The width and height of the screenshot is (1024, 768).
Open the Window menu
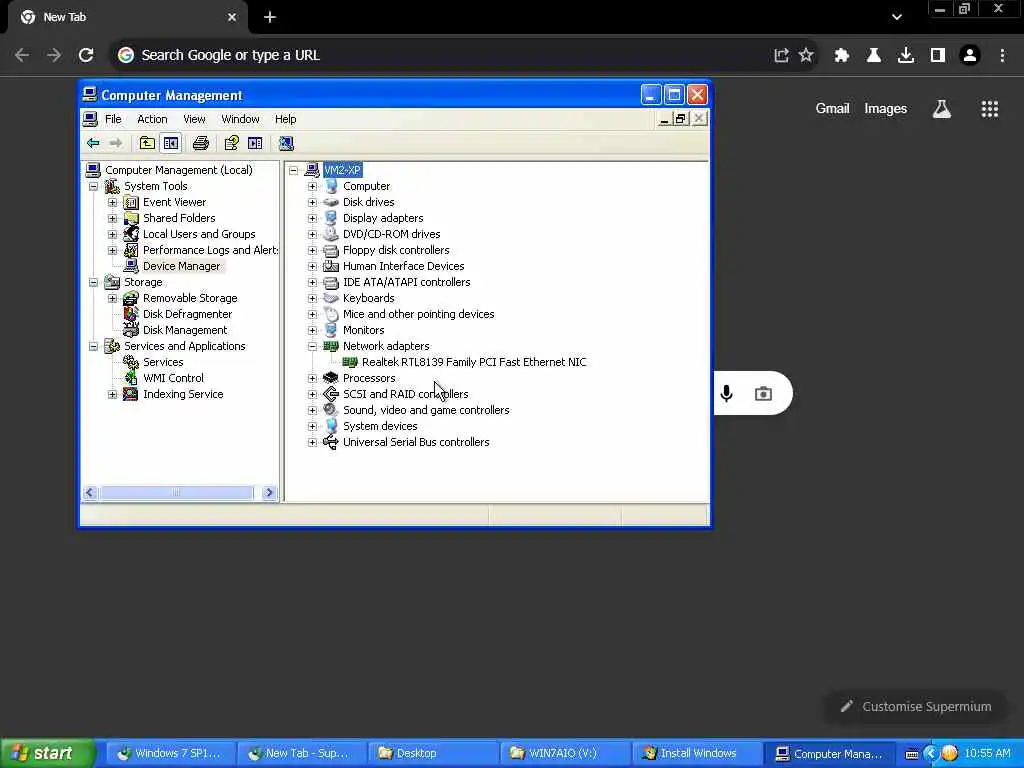click(x=240, y=119)
